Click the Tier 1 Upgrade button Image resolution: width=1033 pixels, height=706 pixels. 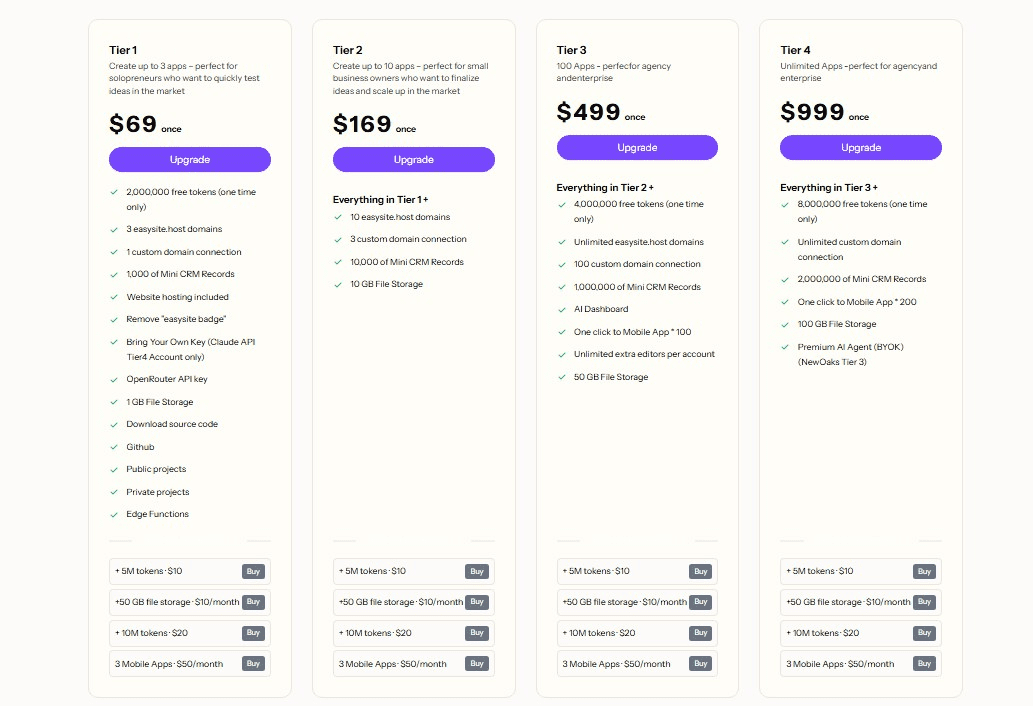tap(189, 159)
